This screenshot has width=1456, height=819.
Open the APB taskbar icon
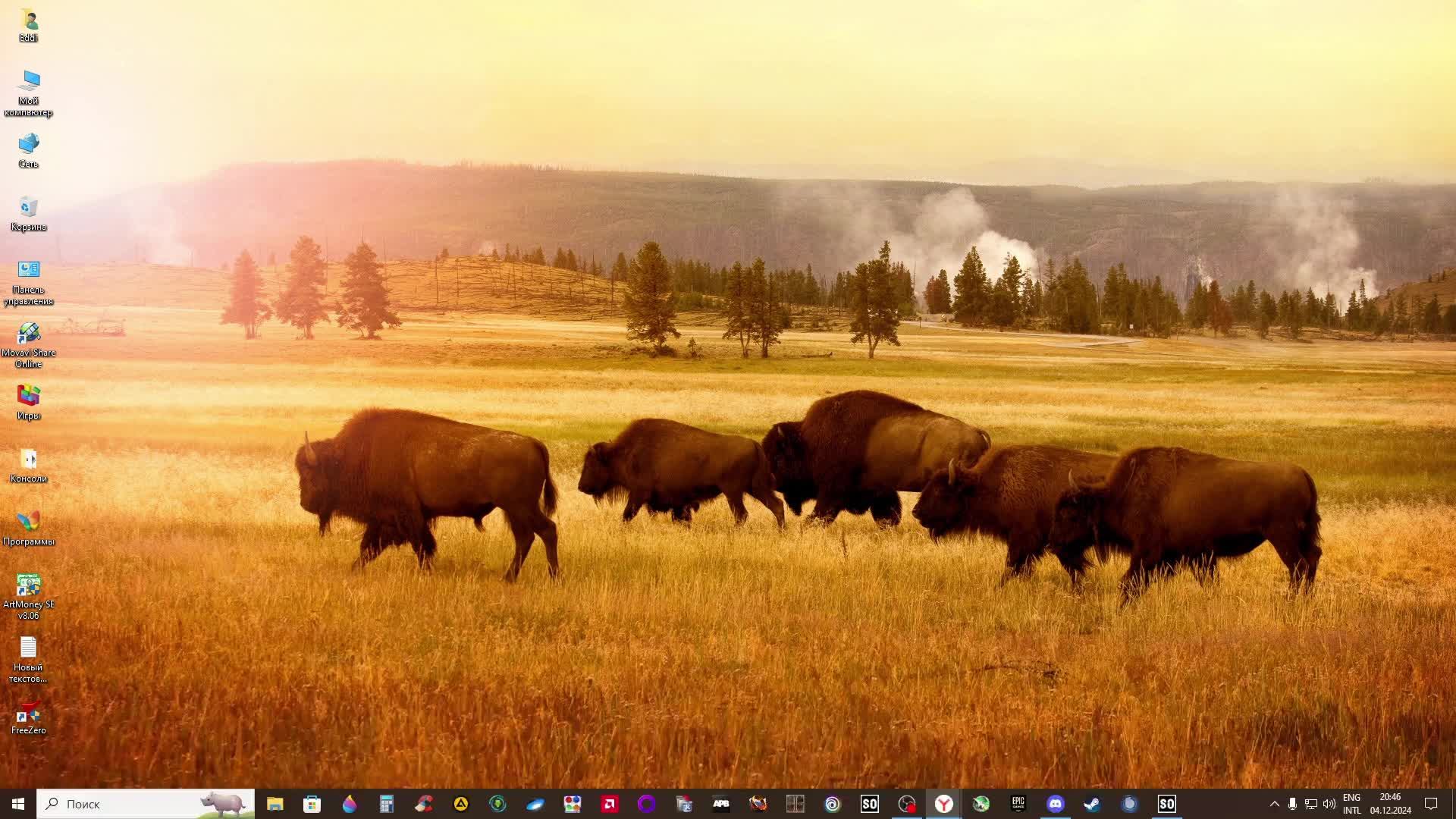coord(720,804)
